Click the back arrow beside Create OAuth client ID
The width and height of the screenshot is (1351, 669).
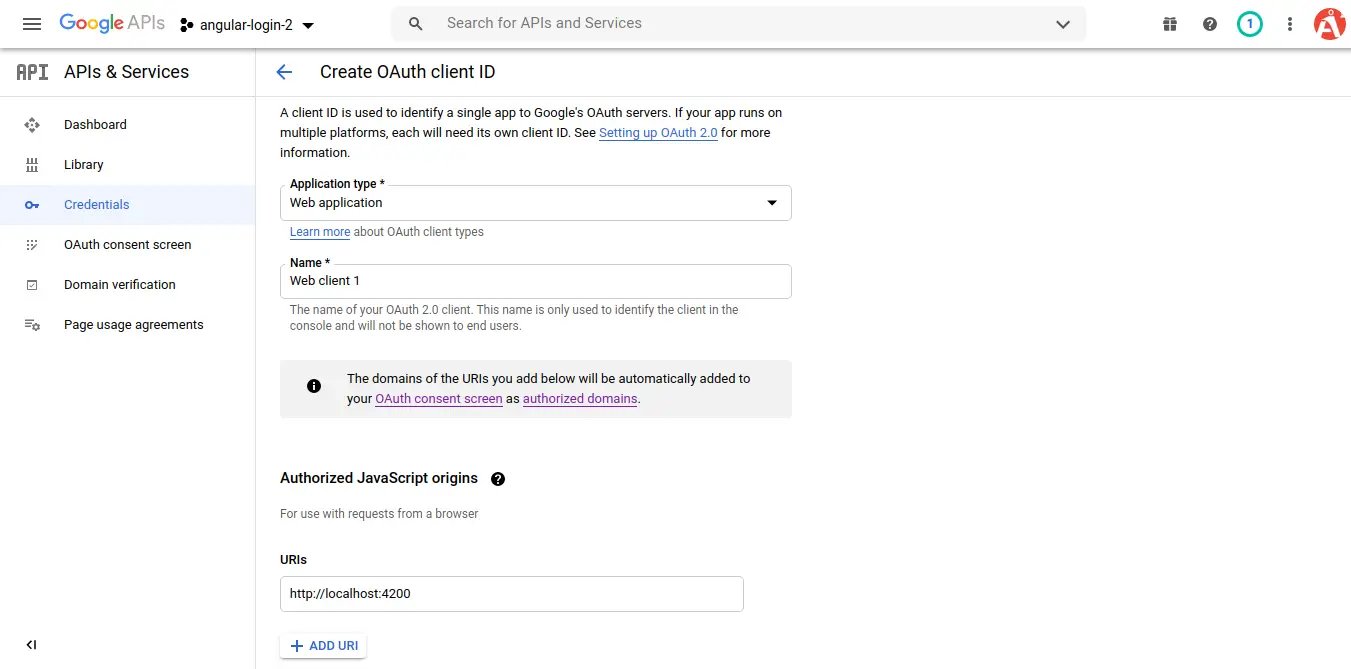[284, 72]
